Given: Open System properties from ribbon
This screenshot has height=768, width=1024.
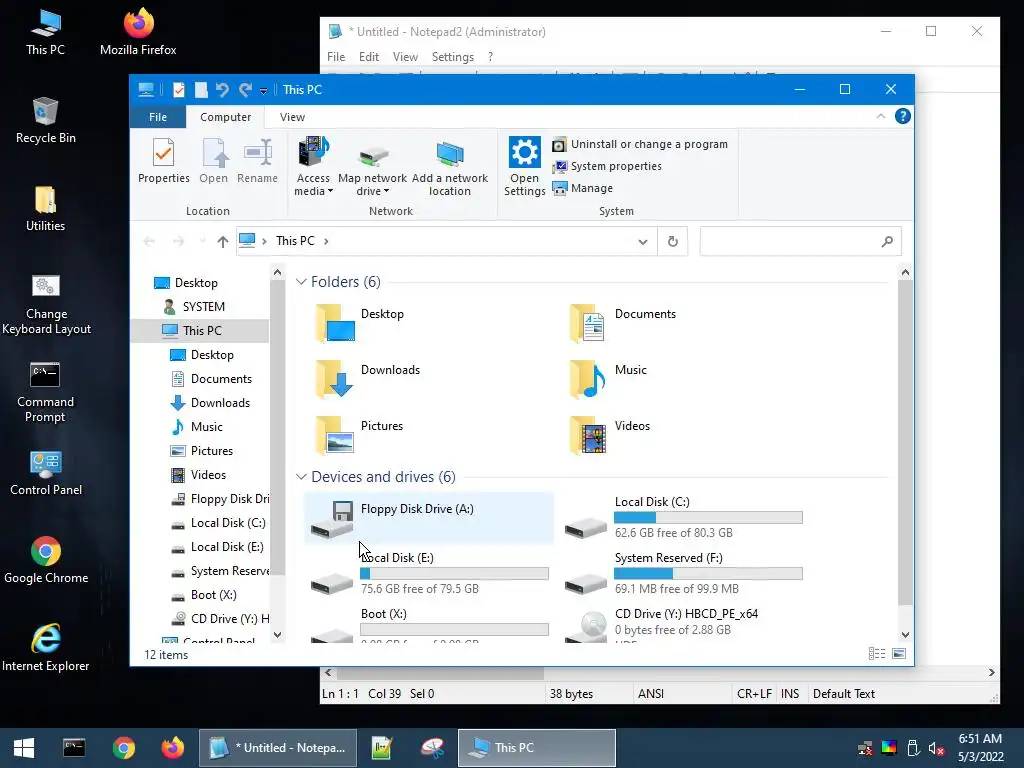Looking at the screenshot, I should [x=607, y=167].
